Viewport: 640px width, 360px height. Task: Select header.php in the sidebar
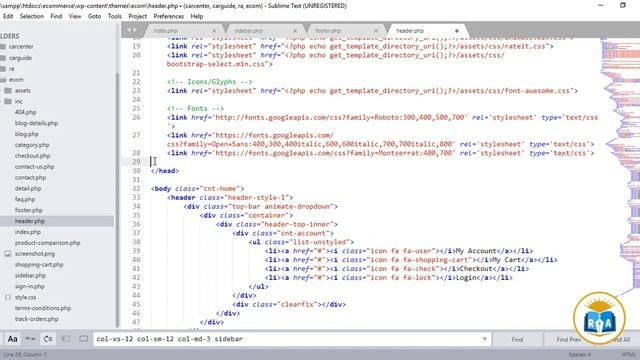pyautogui.click(x=30, y=221)
